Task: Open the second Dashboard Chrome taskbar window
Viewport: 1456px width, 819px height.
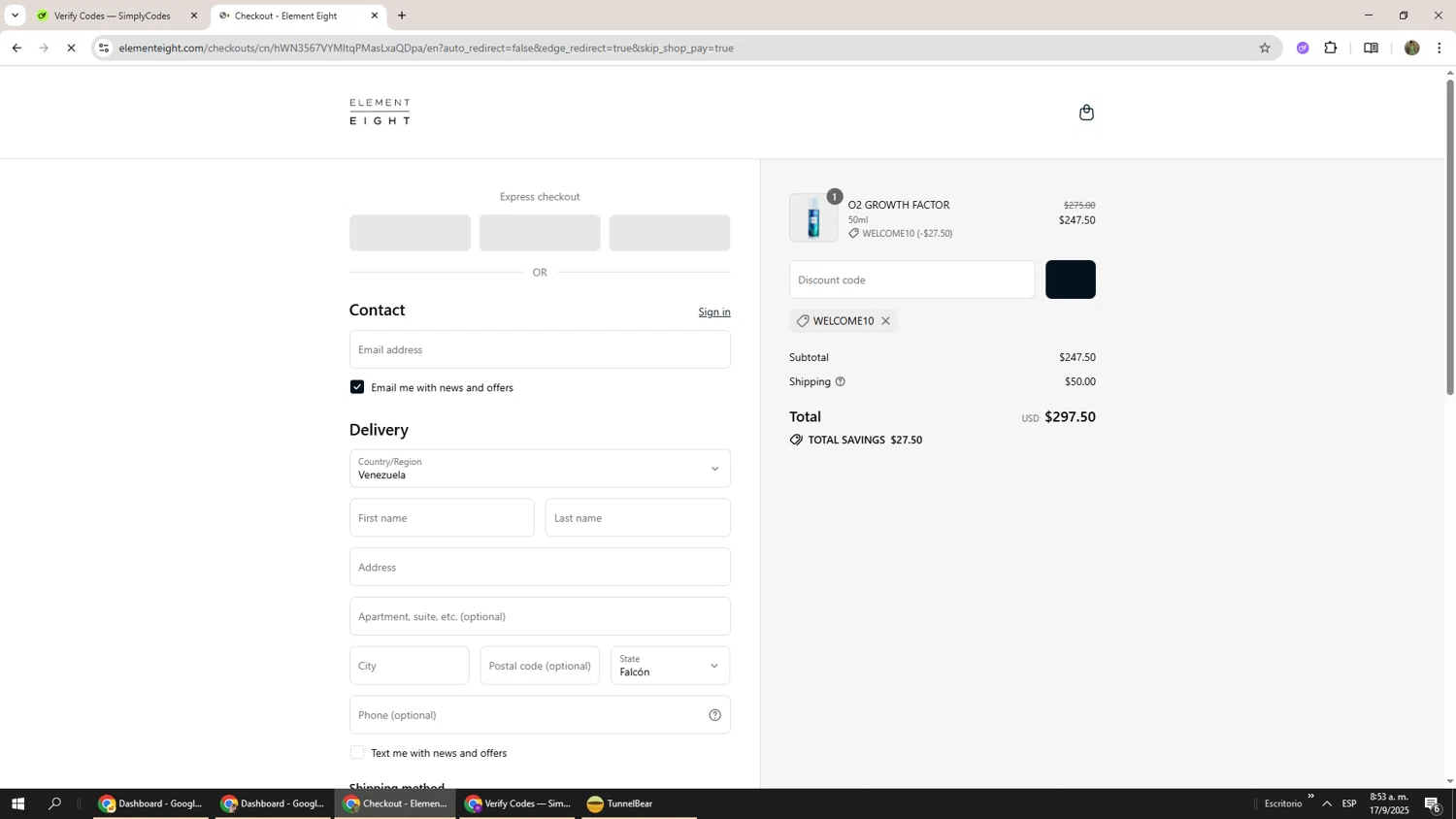Action: (x=273, y=803)
